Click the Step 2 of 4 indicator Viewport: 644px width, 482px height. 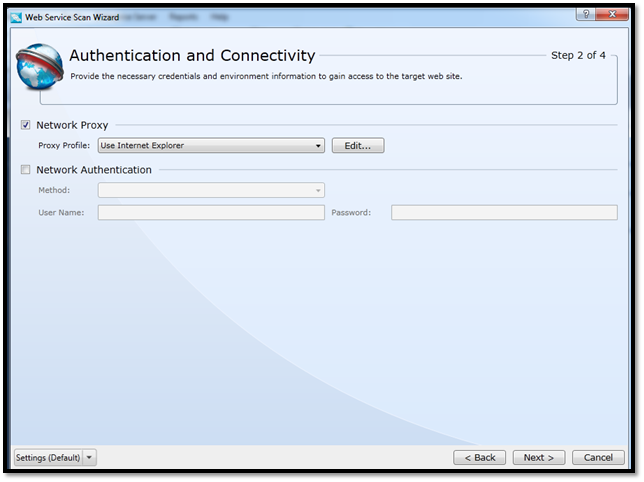pyautogui.click(x=578, y=56)
